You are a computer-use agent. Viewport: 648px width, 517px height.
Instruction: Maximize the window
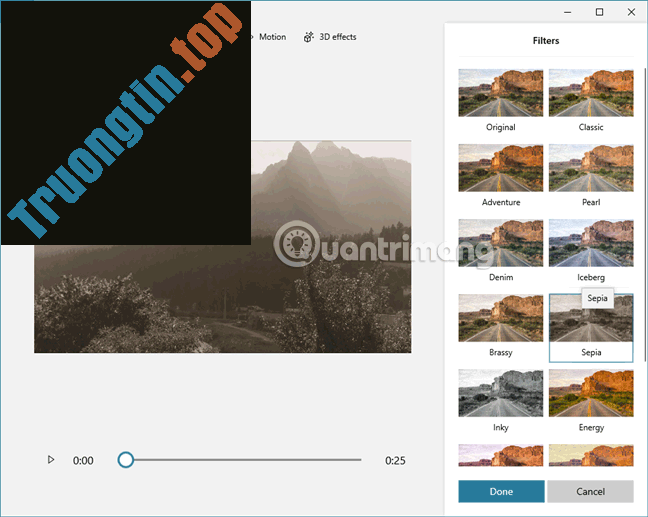[x=599, y=12]
